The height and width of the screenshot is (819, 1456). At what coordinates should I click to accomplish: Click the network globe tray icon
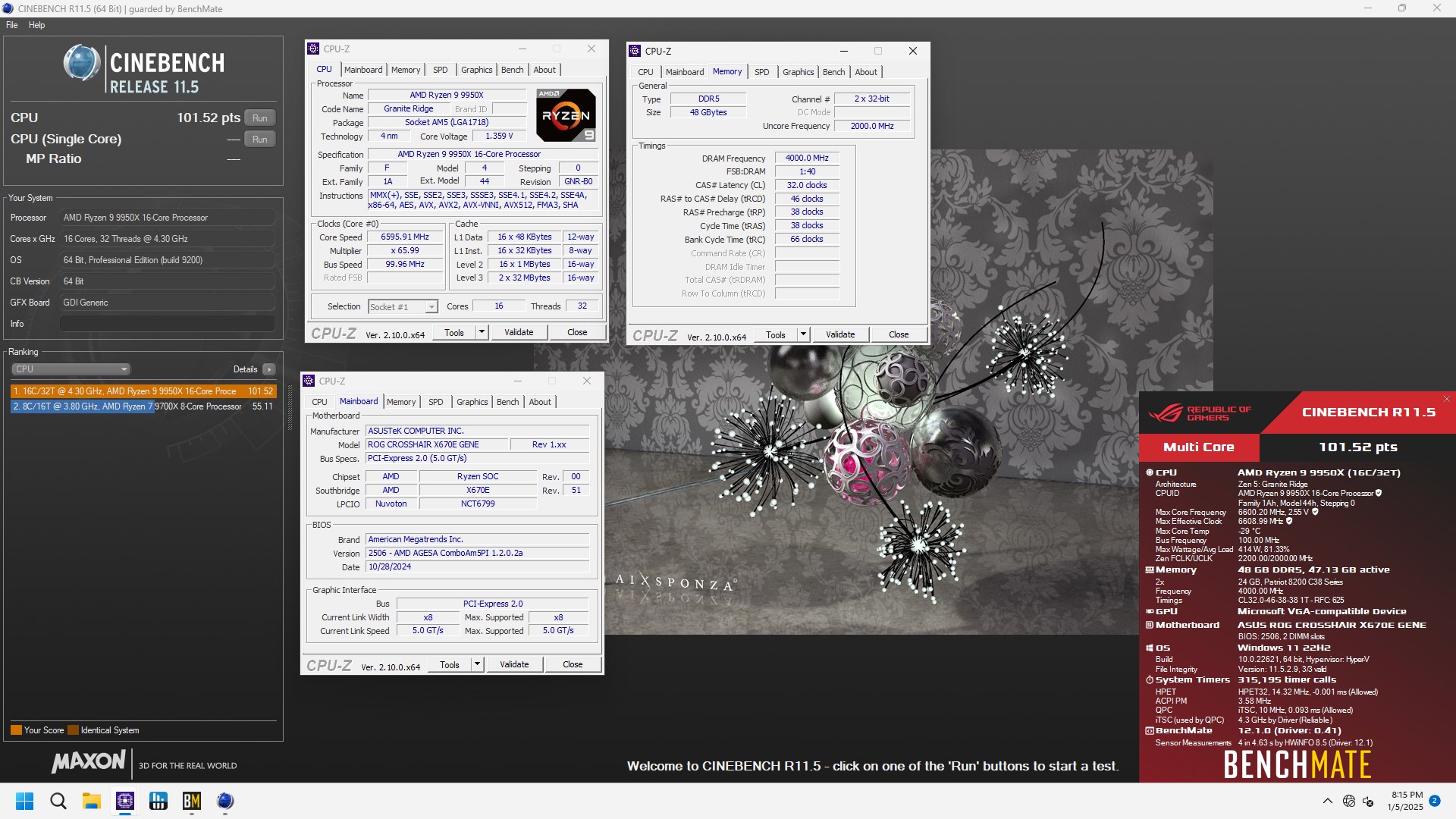1348,801
